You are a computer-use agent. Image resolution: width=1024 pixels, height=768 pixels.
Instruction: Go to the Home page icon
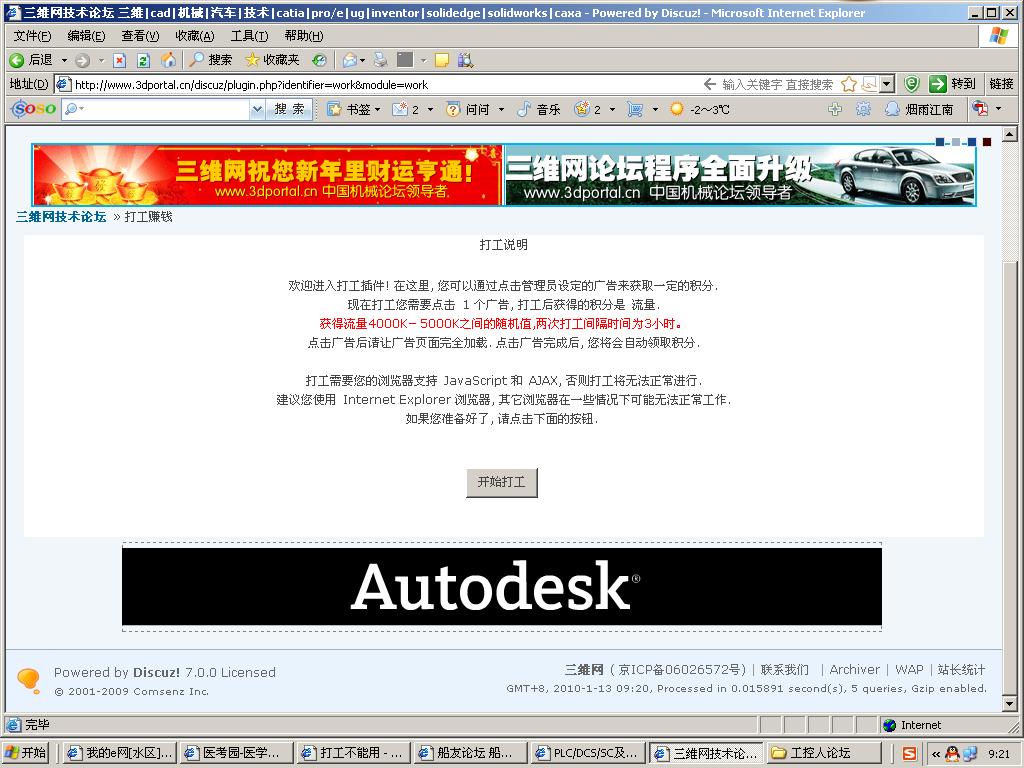pos(168,60)
